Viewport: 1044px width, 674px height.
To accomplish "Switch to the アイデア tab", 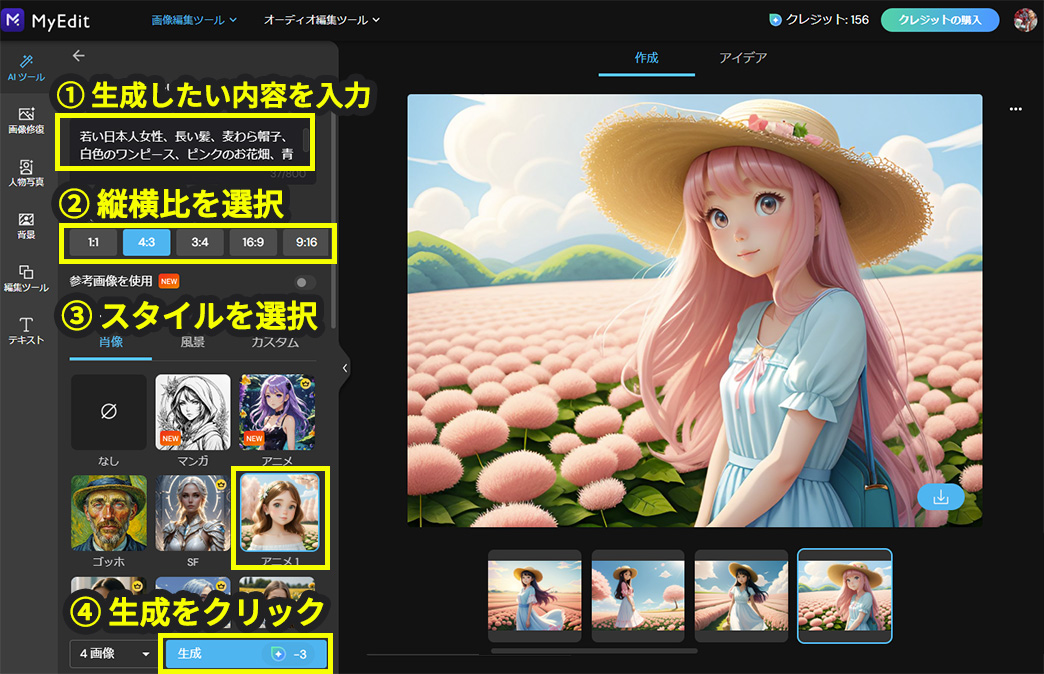I will [743, 58].
